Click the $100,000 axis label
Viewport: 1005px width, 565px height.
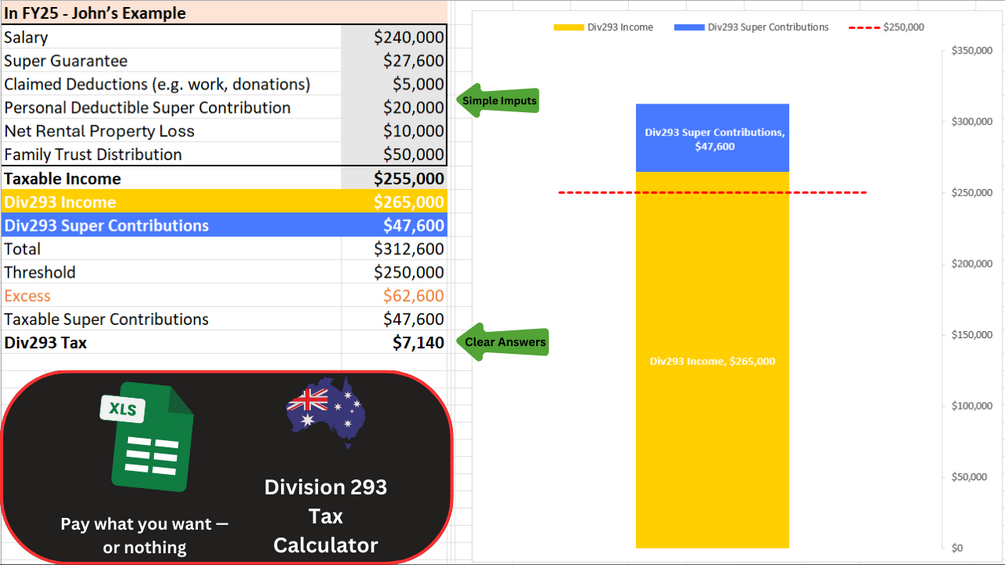coord(972,405)
